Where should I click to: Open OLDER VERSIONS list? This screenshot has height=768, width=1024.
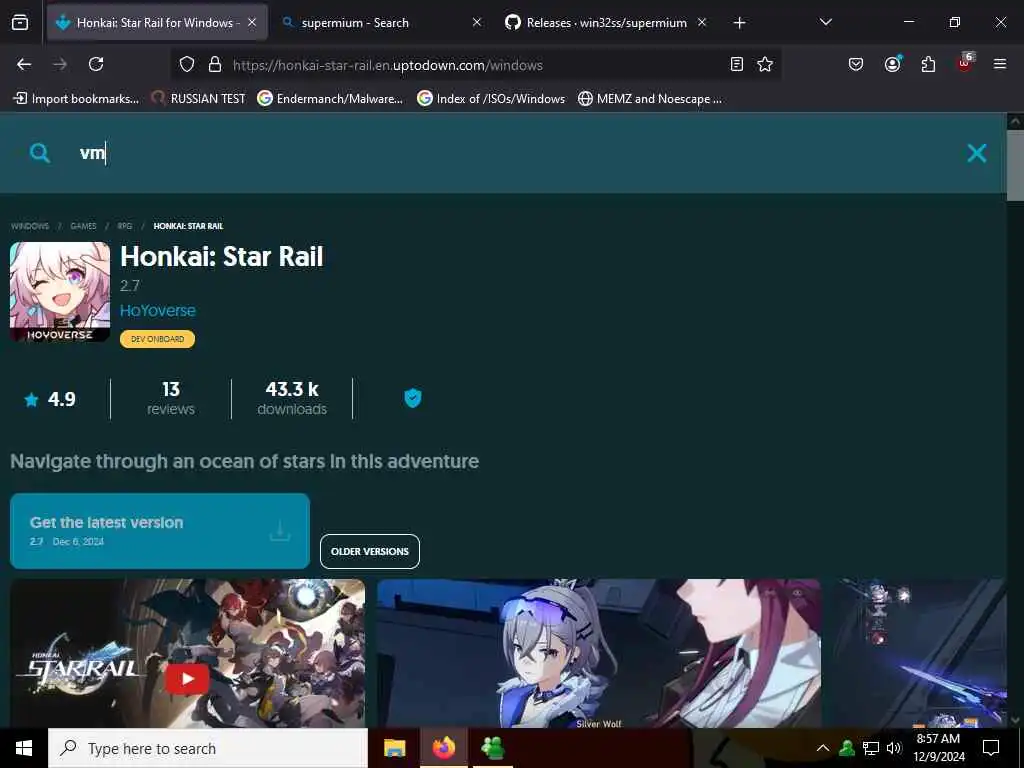click(370, 551)
